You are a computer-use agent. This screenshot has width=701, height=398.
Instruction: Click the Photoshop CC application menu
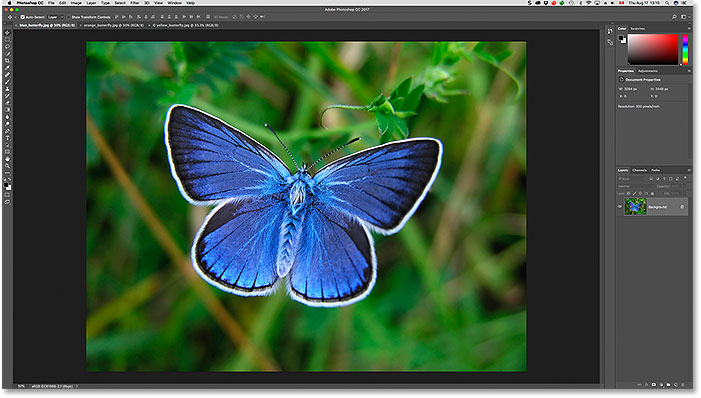point(30,3)
